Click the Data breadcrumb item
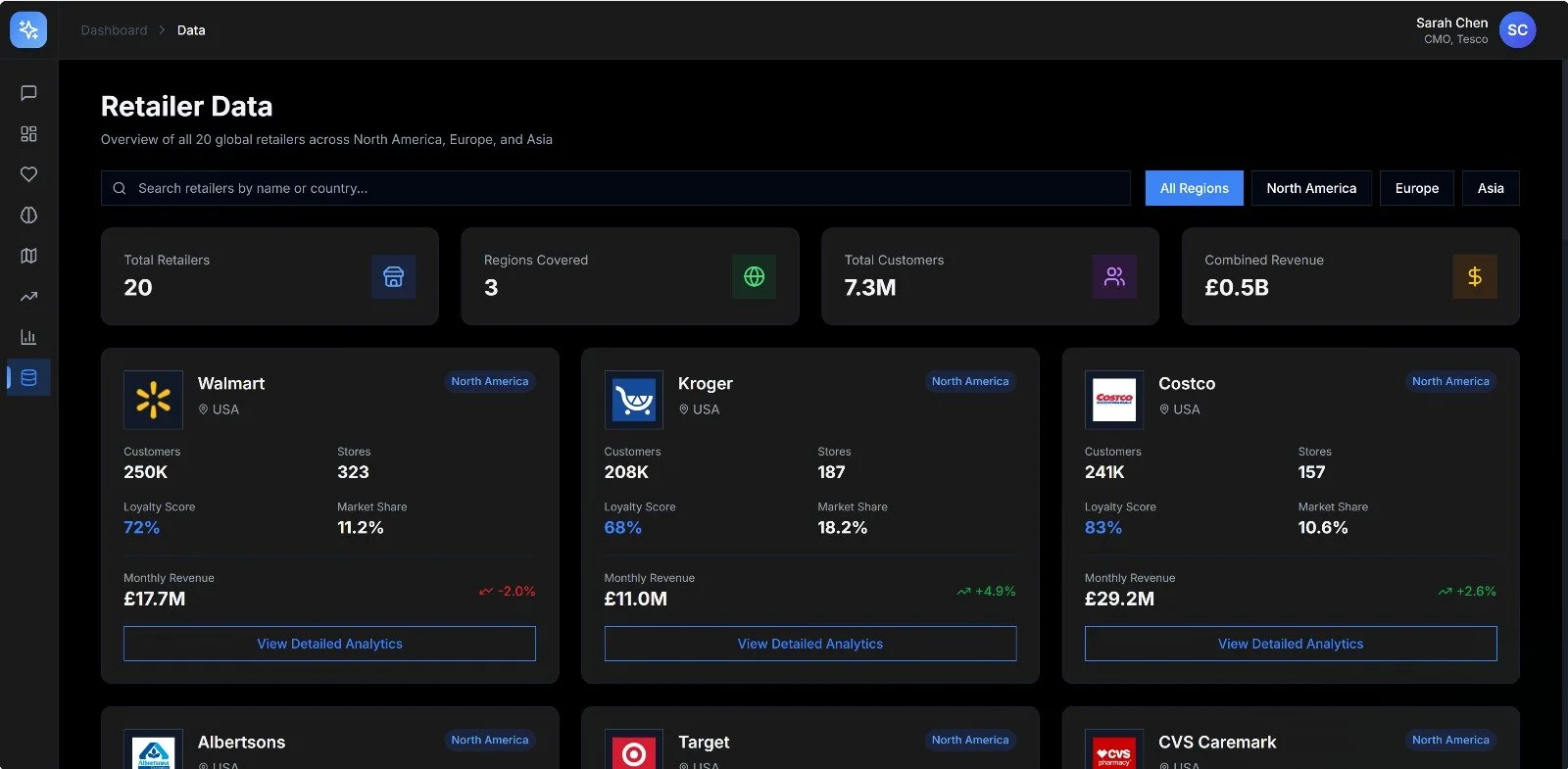Image resolution: width=1568 pixels, height=769 pixels. pos(191,30)
